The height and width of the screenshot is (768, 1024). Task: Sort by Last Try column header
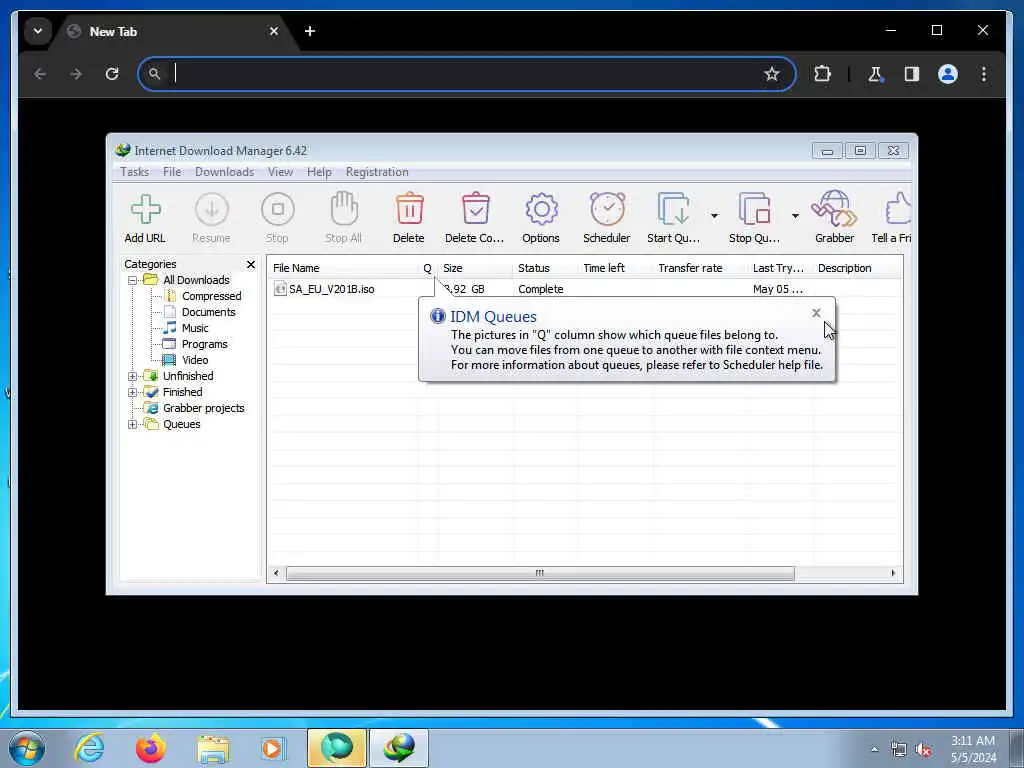click(780, 268)
